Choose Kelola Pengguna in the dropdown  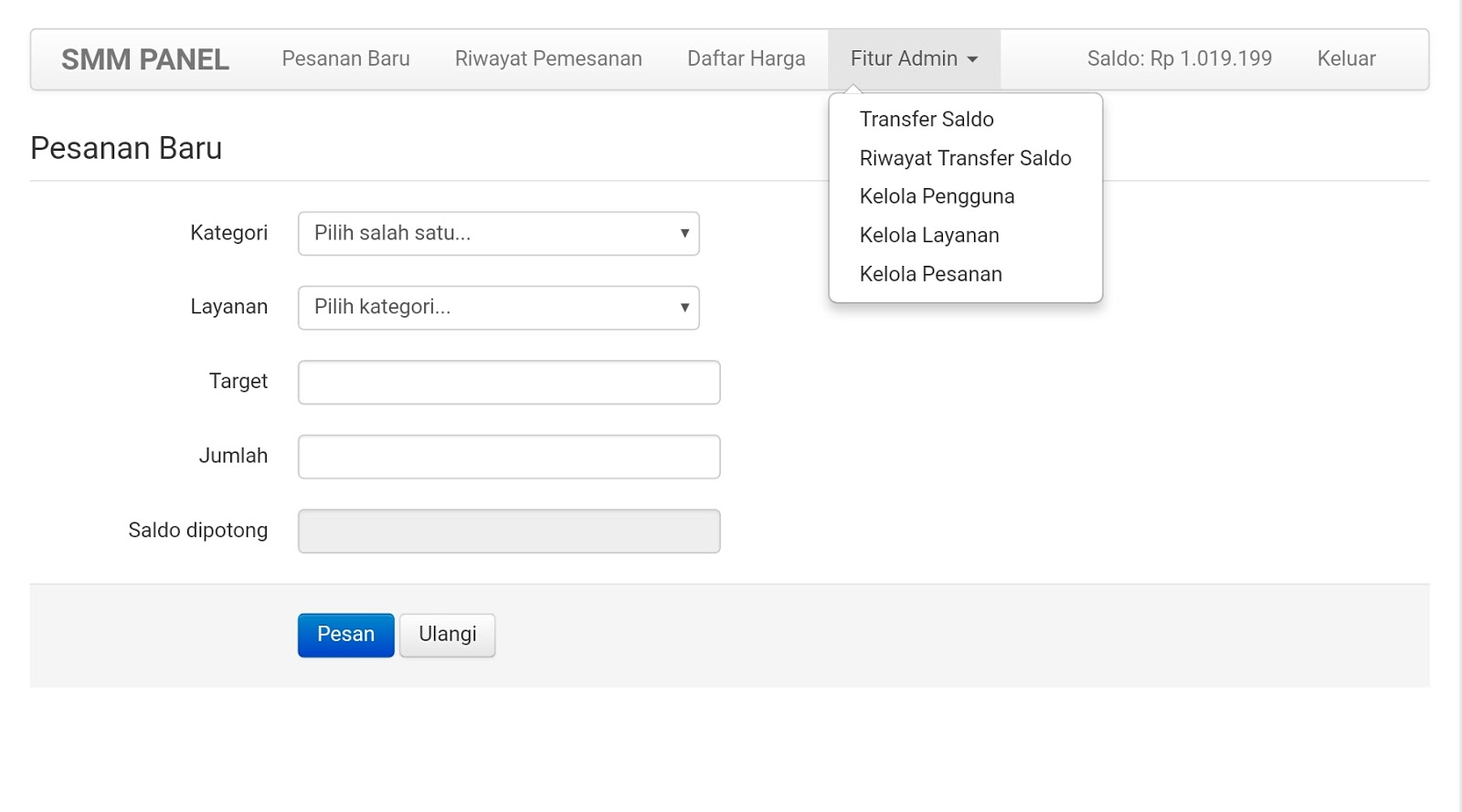coord(937,196)
